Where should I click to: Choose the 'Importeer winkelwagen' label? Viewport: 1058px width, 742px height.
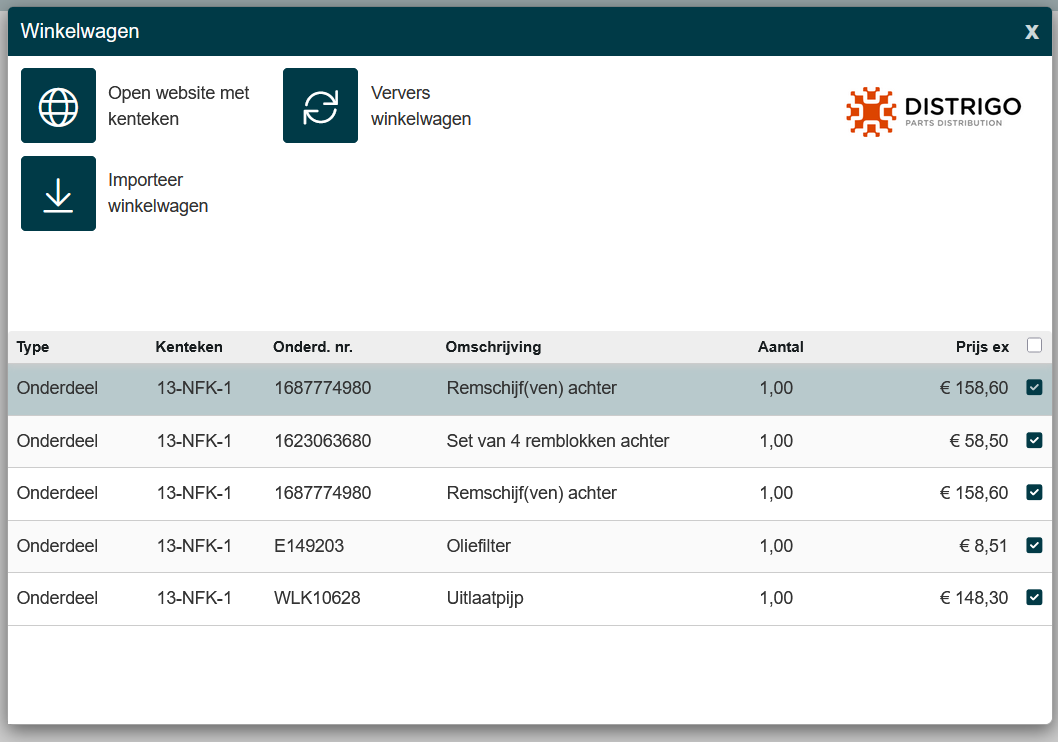pyautogui.click(x=158, y=193)
